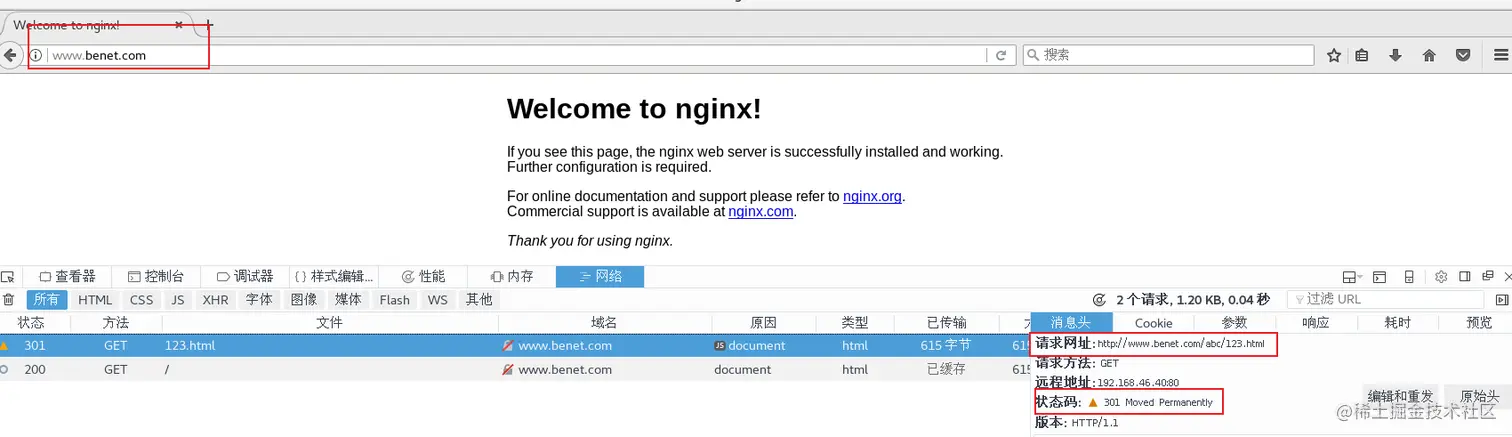This screenshot has width=1512, height=437.
Task: Select the 网络 network tab
Action: (x=600, y=277)
